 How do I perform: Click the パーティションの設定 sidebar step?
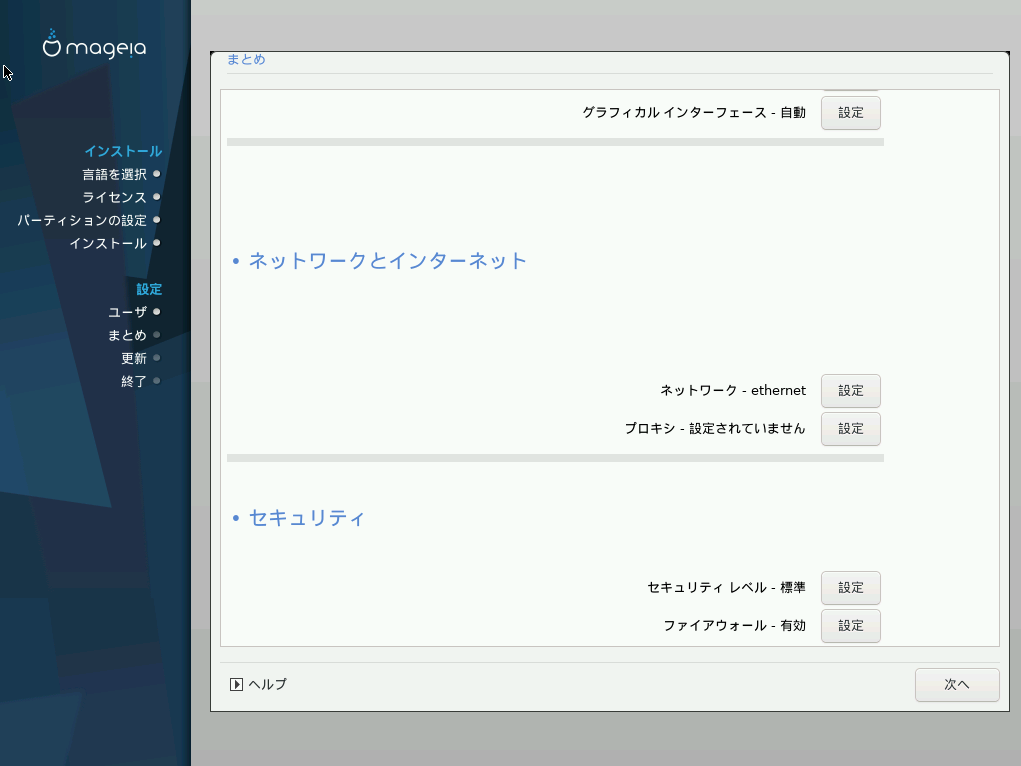(x=82, y=220)
